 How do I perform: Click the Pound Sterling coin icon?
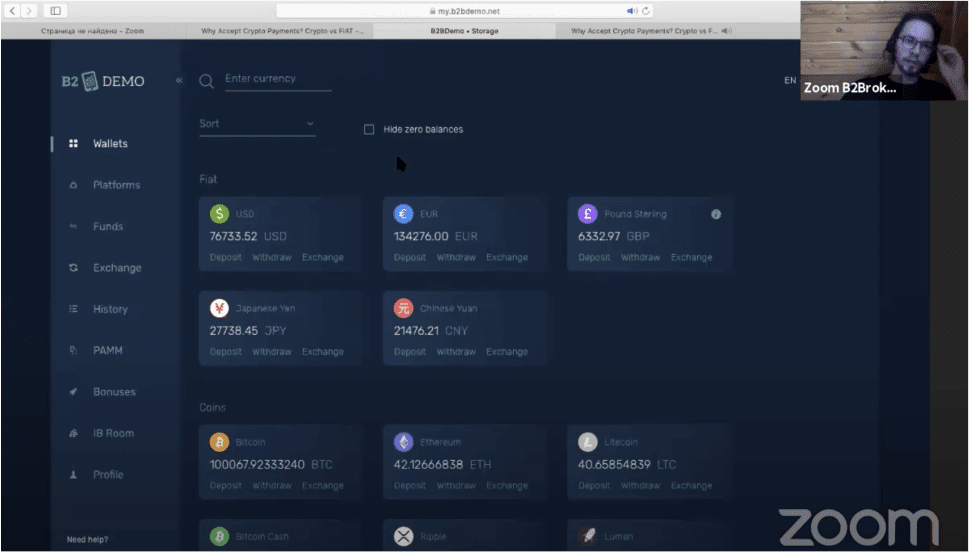[588, 214]
